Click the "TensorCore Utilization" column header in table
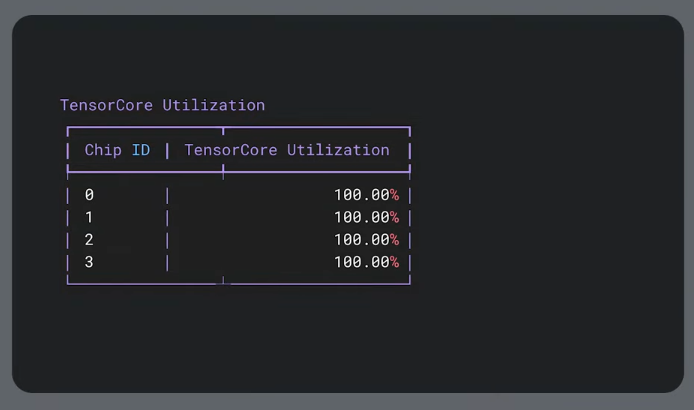 click(287, 150)
